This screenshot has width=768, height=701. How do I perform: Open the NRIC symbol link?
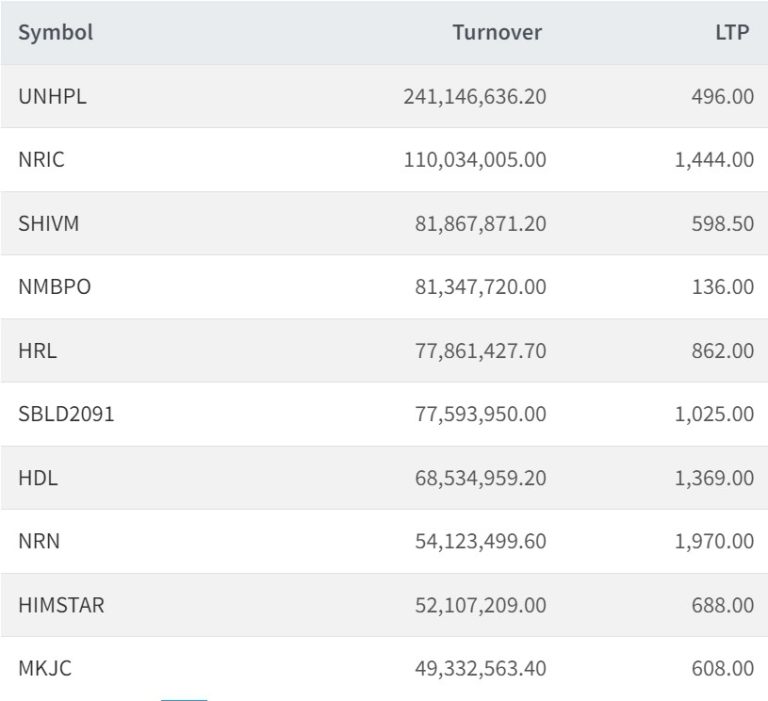point(41,159)
